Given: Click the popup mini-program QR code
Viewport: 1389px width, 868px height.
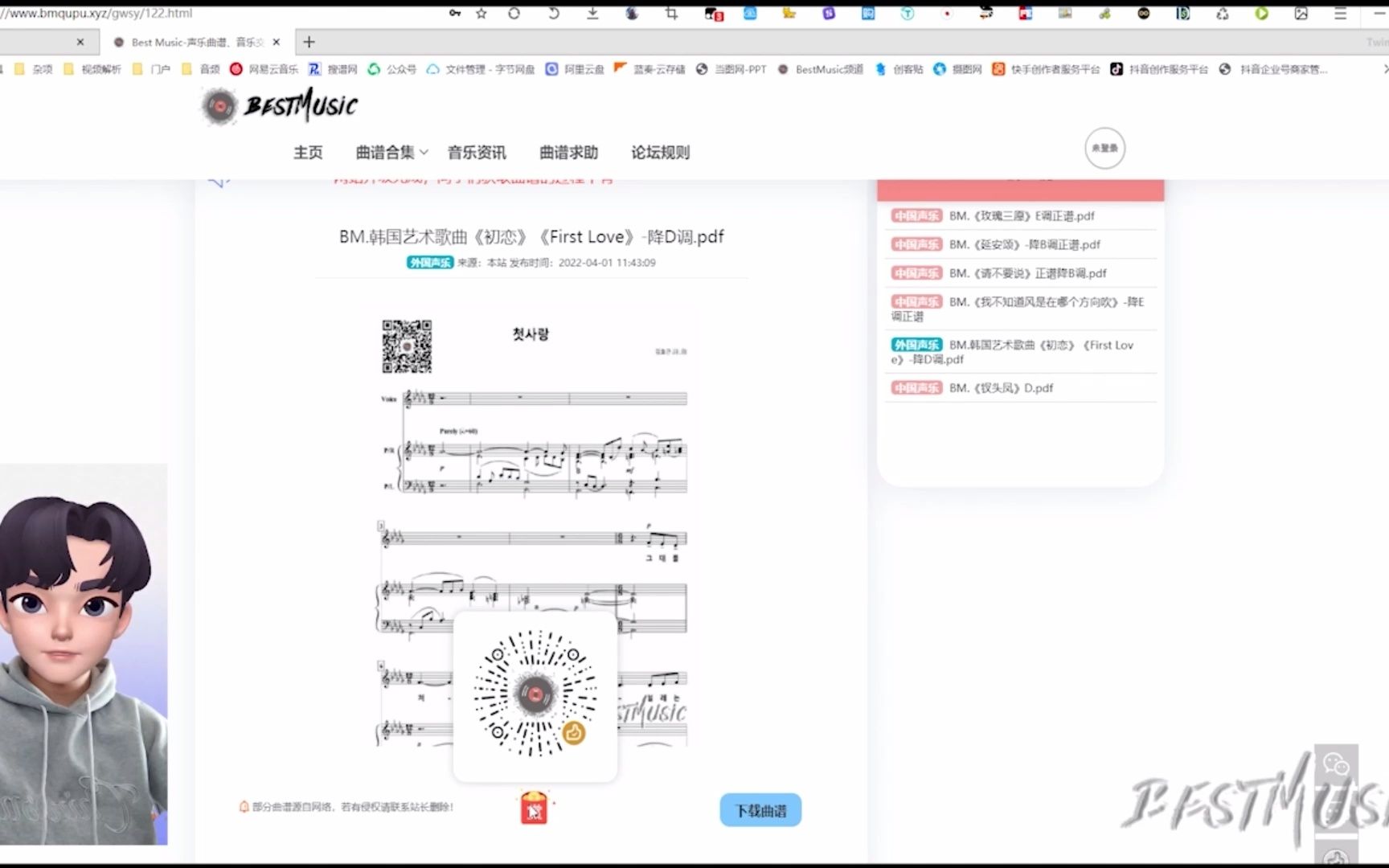Looking at the screenshot, I should [535, 694].
